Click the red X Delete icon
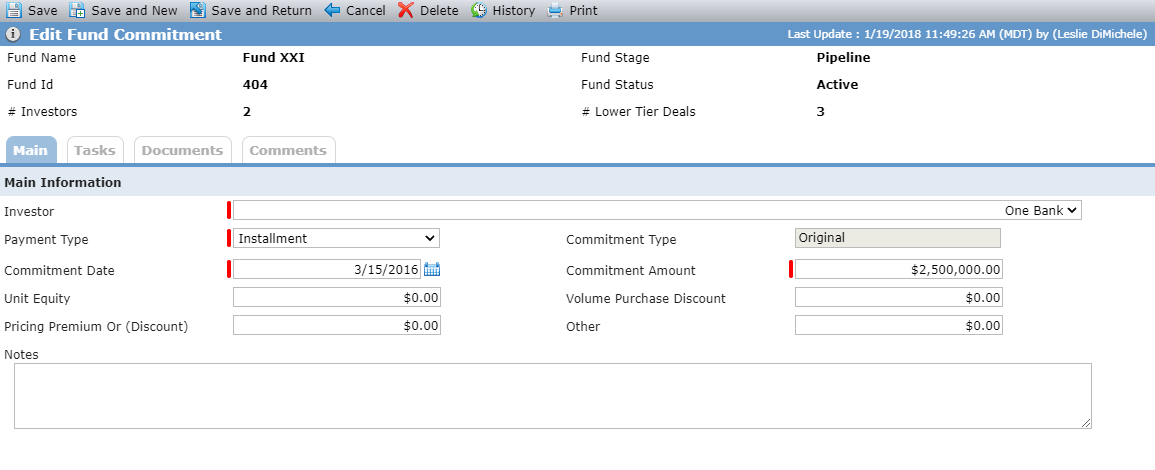Image resolution: width=1155 pixels, height=470 pixels. [x=406, y=10]
